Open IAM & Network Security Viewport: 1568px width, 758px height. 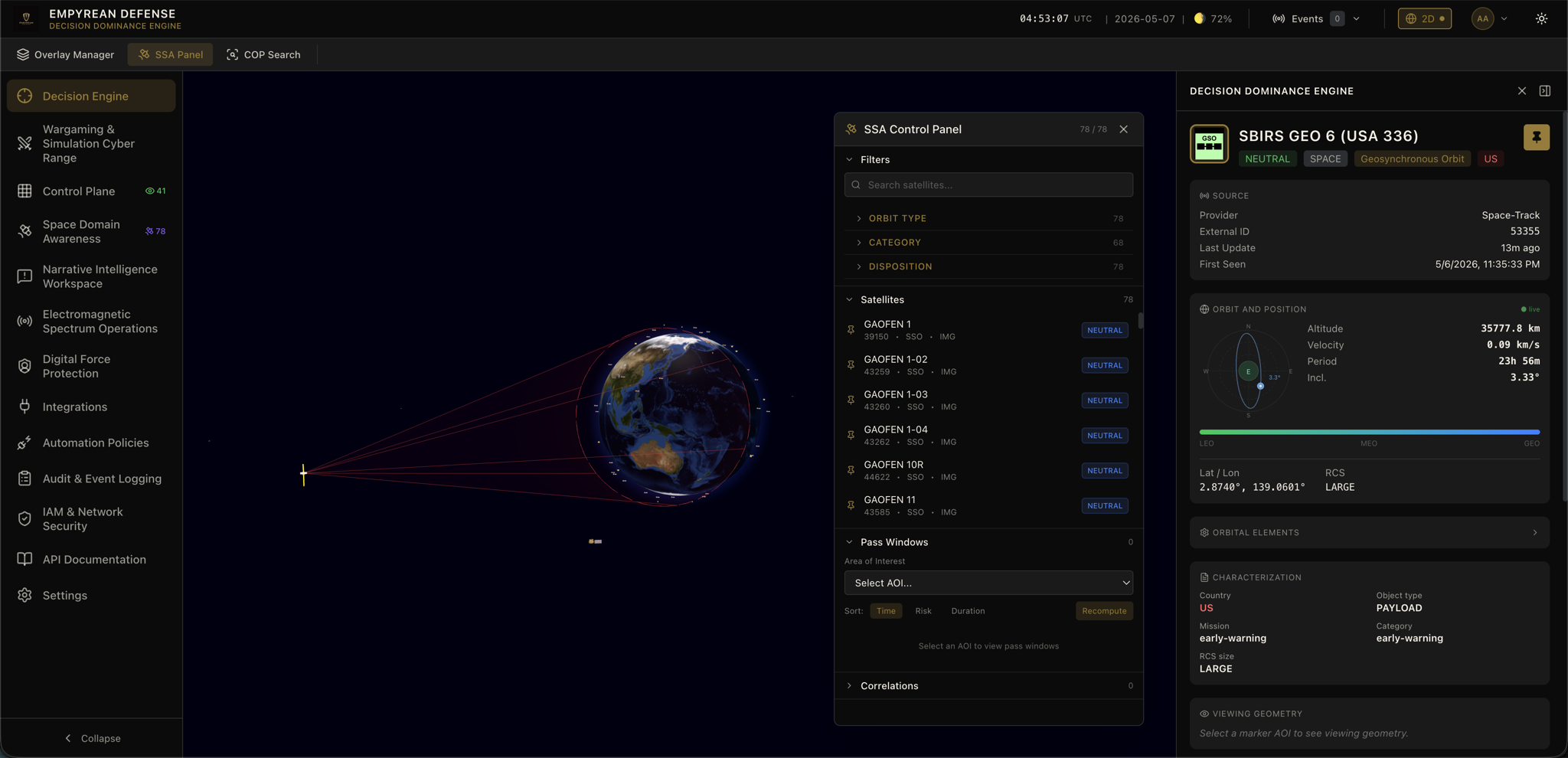91,518
